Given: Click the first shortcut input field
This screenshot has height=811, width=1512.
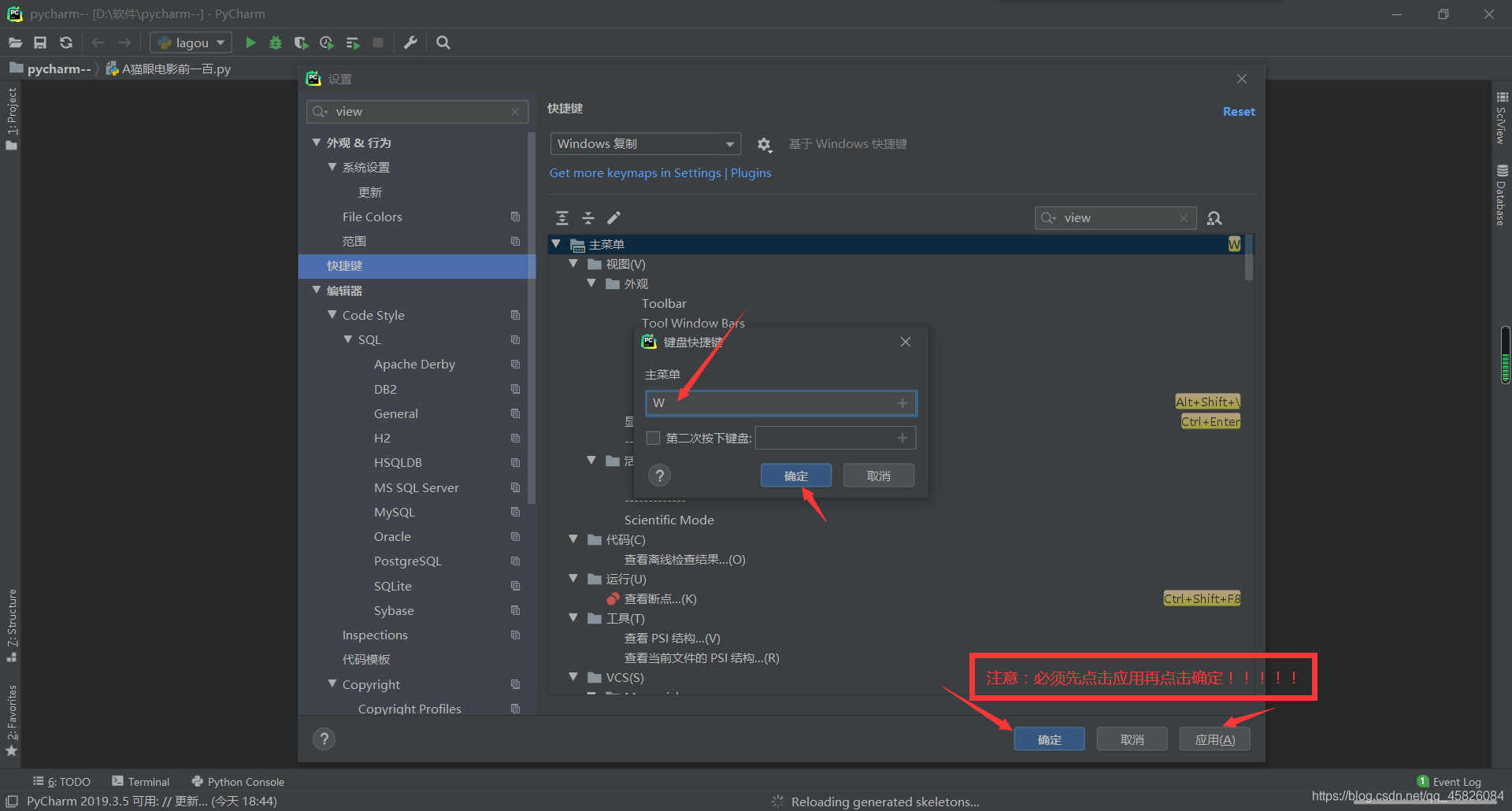Looking at the screenshot, I should 780,403.
